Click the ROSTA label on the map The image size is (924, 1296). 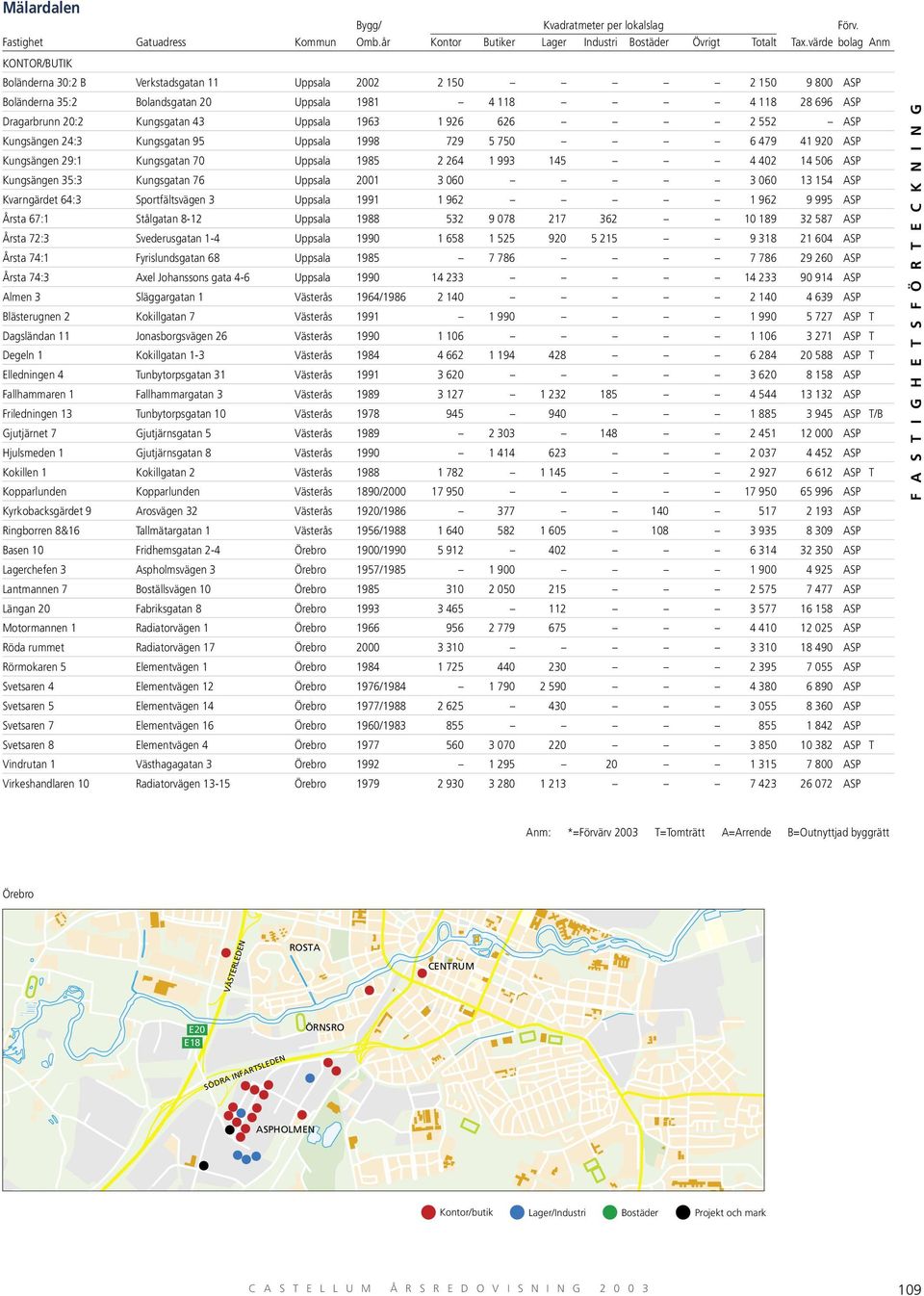click(x=305, y=947)
